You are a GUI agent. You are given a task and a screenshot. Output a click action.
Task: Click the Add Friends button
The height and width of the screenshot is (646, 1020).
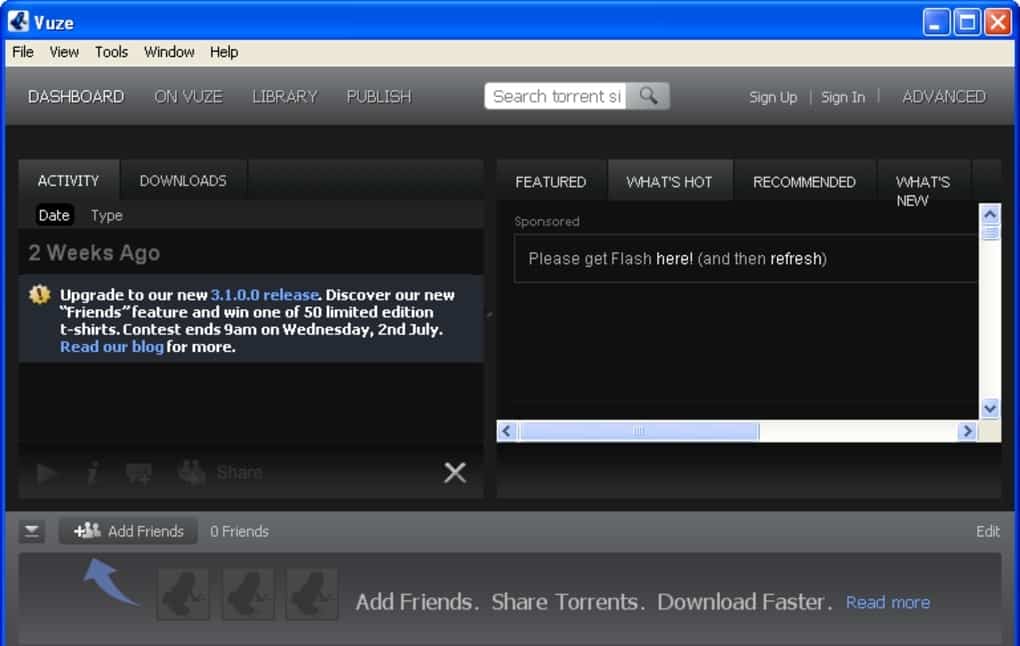128,531
